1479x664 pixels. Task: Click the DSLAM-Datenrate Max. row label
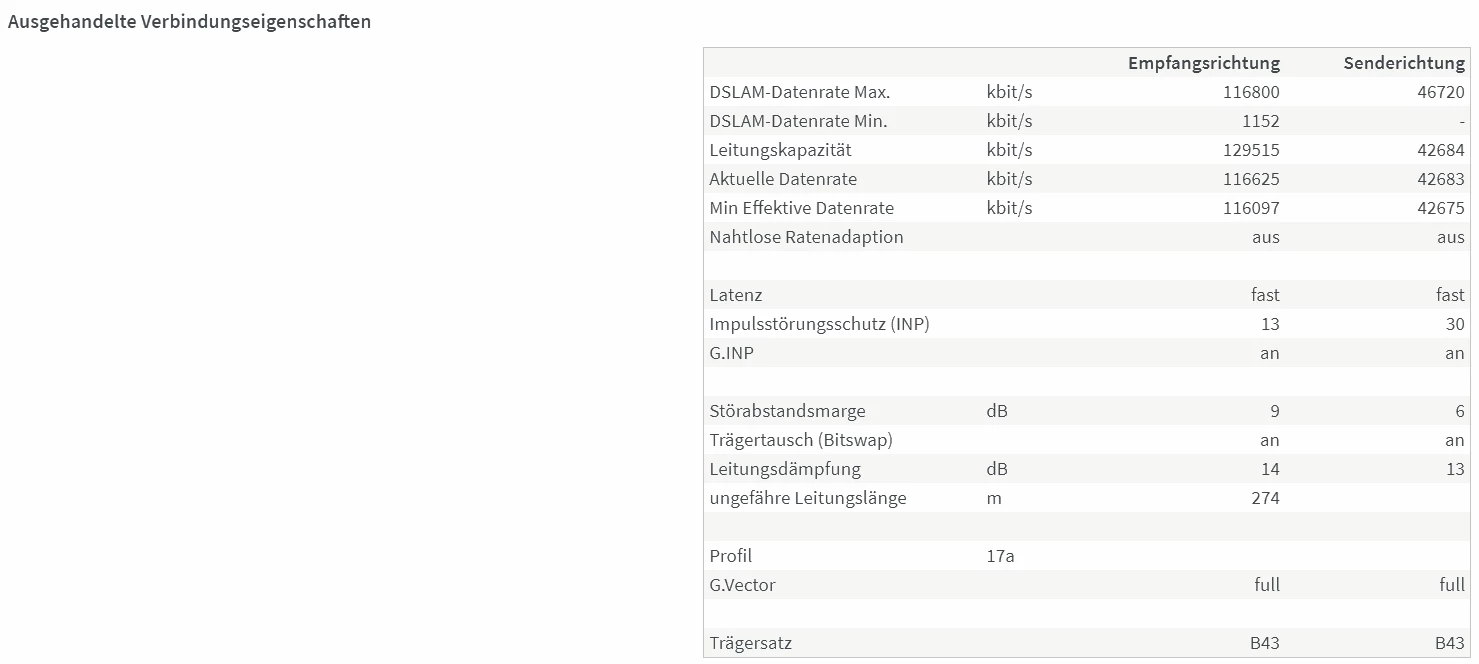pos(799,92)
